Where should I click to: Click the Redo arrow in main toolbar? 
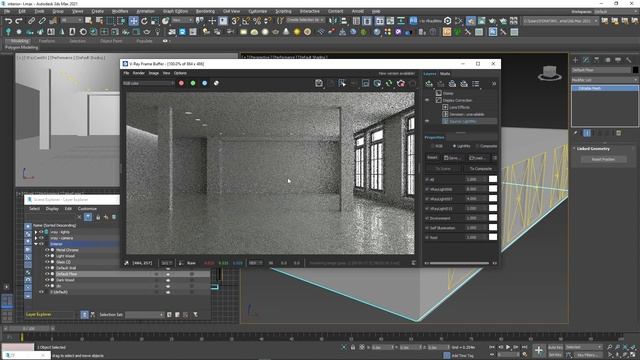click(x=19, y=20)
